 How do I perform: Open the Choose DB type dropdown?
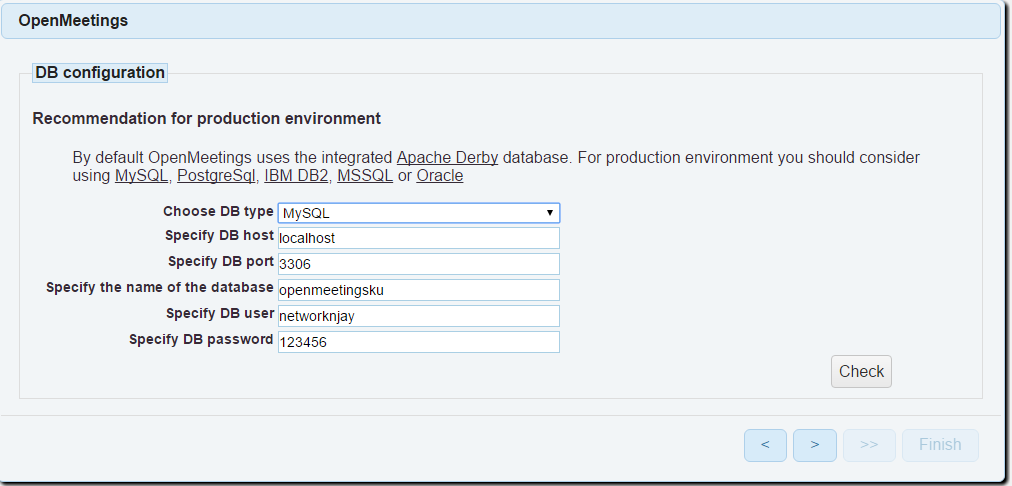point(419,213)
